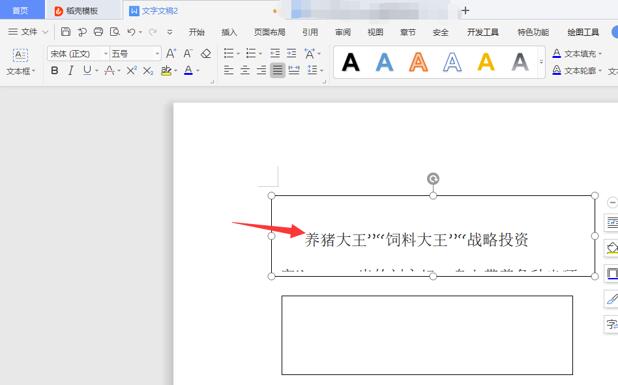618x385 pixels.
Task: Switch to the 插入 ribbon tab
Action: (229, 32)
